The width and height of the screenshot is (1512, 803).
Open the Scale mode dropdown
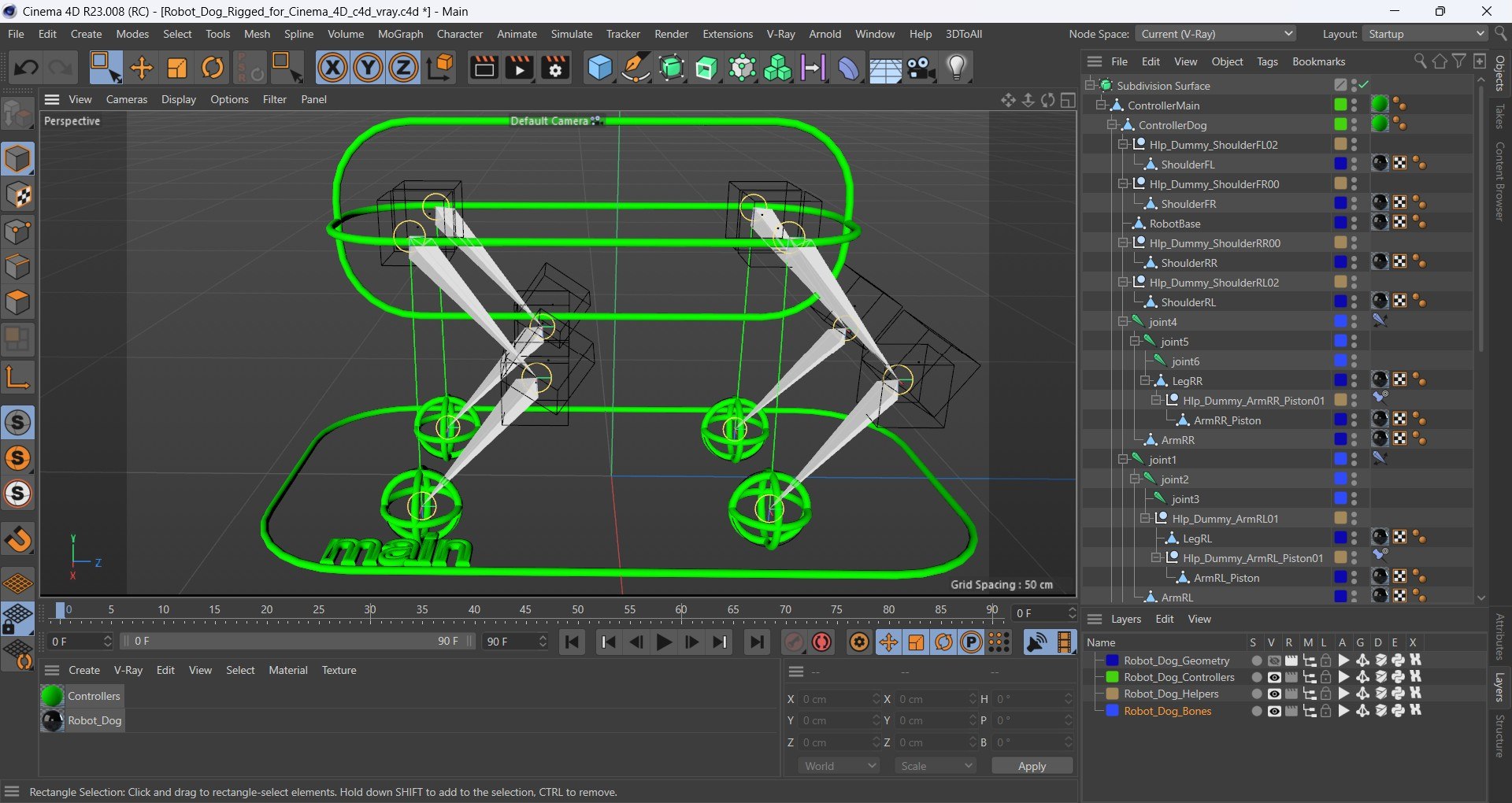(936, 766)
